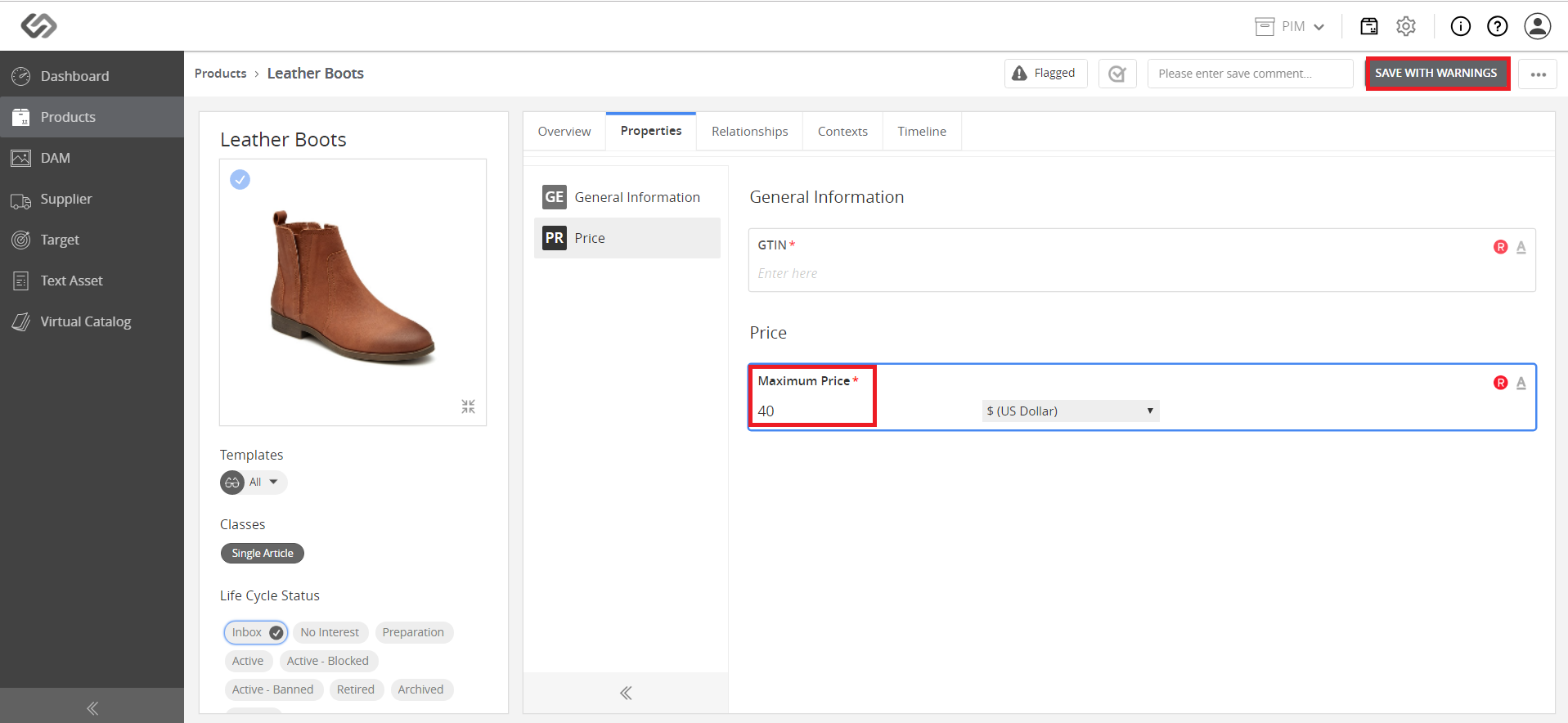Select the Retired life cycle status
1568x723 pixels.
click(x=356, y=689)
